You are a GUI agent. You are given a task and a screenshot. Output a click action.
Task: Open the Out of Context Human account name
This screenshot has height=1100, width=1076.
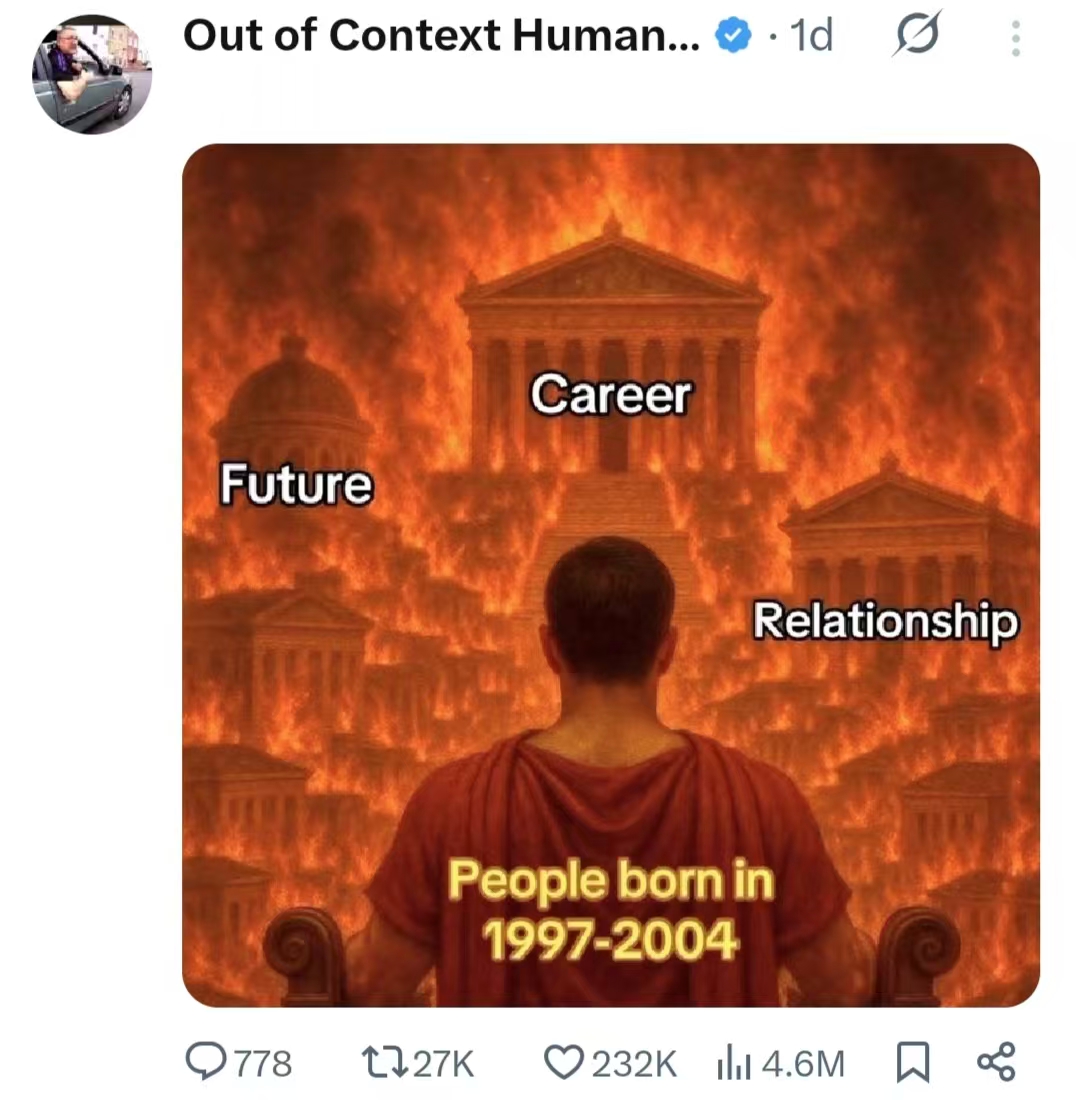(x=442, y=37)
